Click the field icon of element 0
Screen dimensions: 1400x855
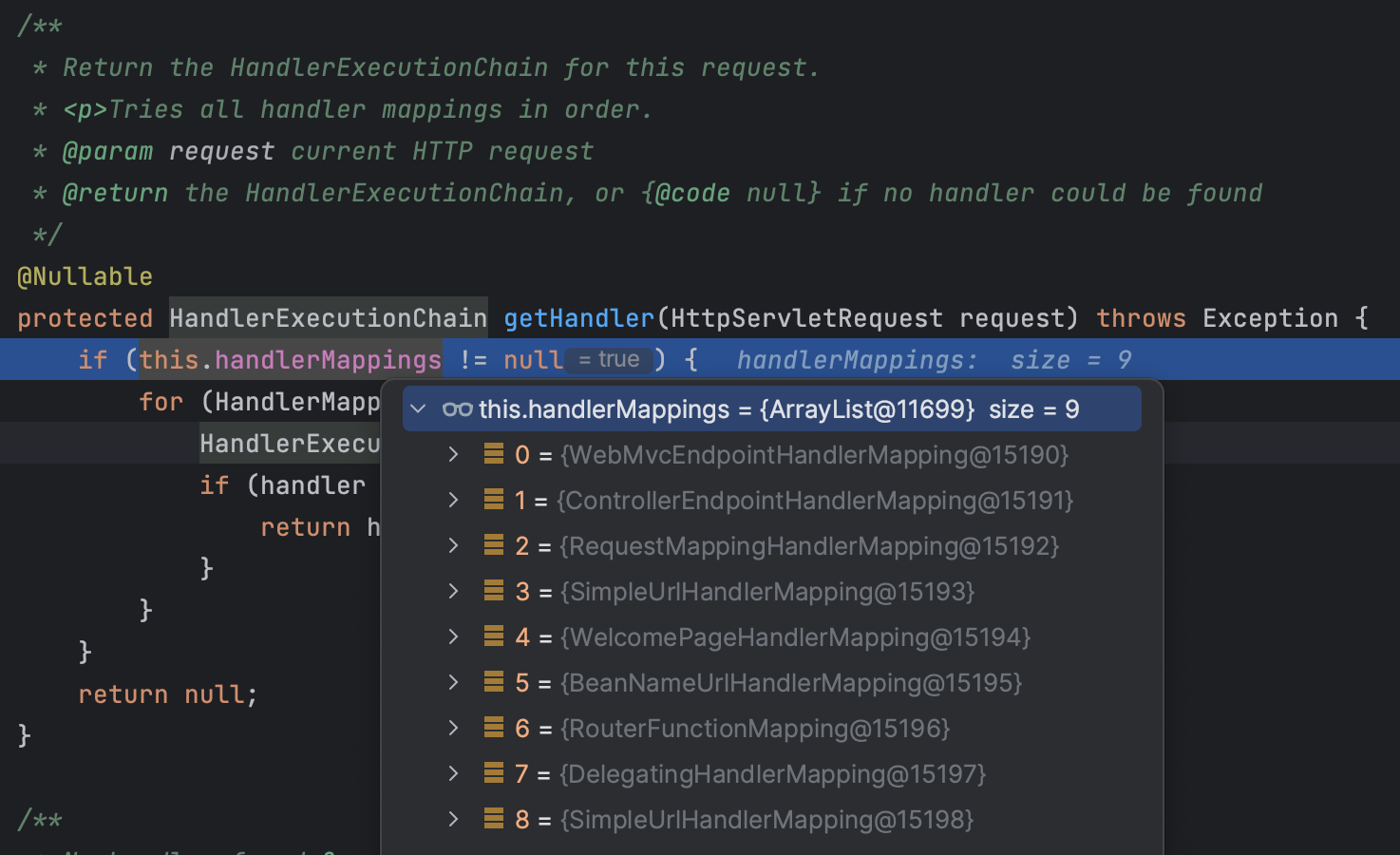click(494, 454)
